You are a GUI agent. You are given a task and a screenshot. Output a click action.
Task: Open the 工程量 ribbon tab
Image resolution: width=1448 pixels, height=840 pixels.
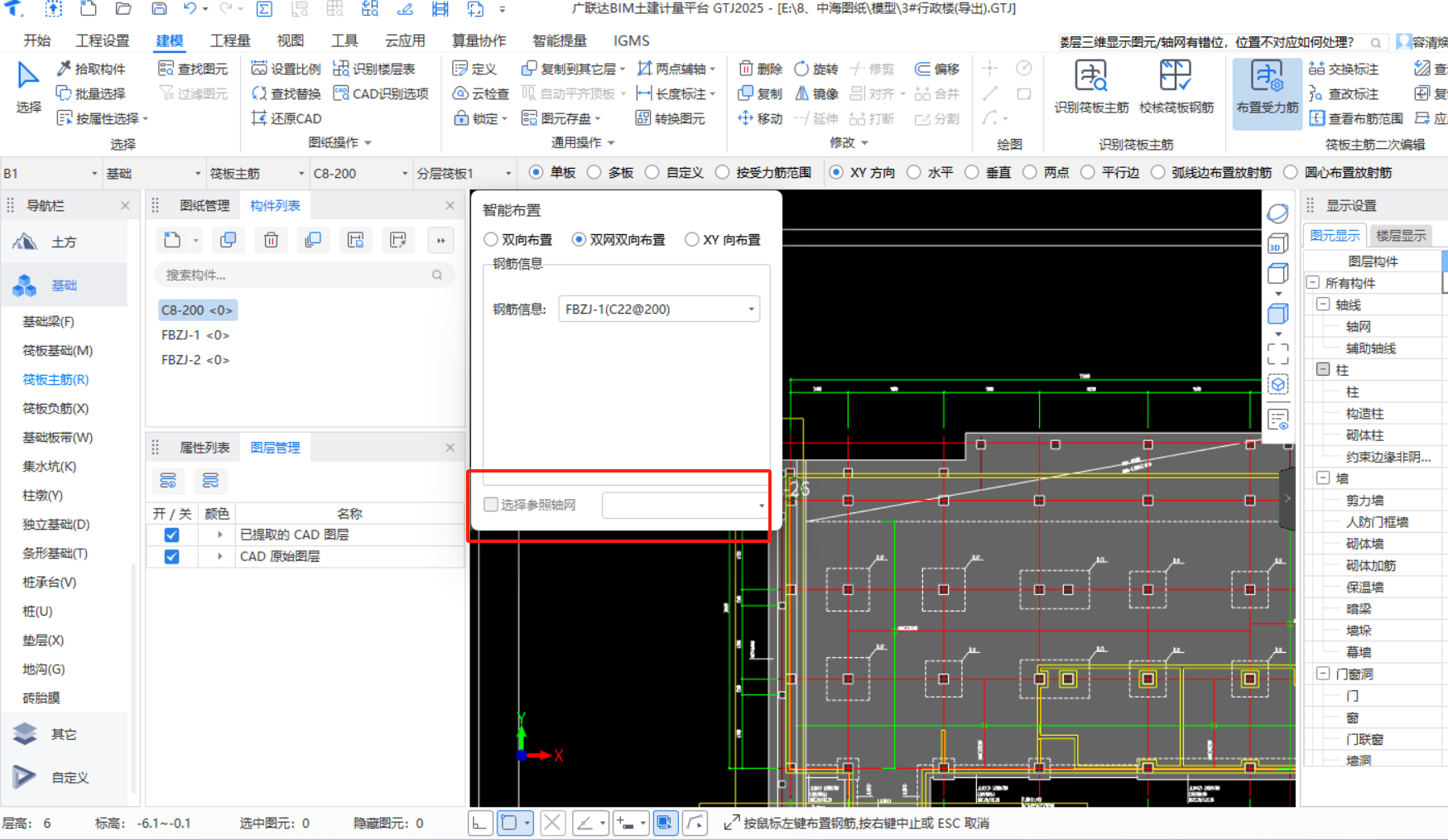230,41
